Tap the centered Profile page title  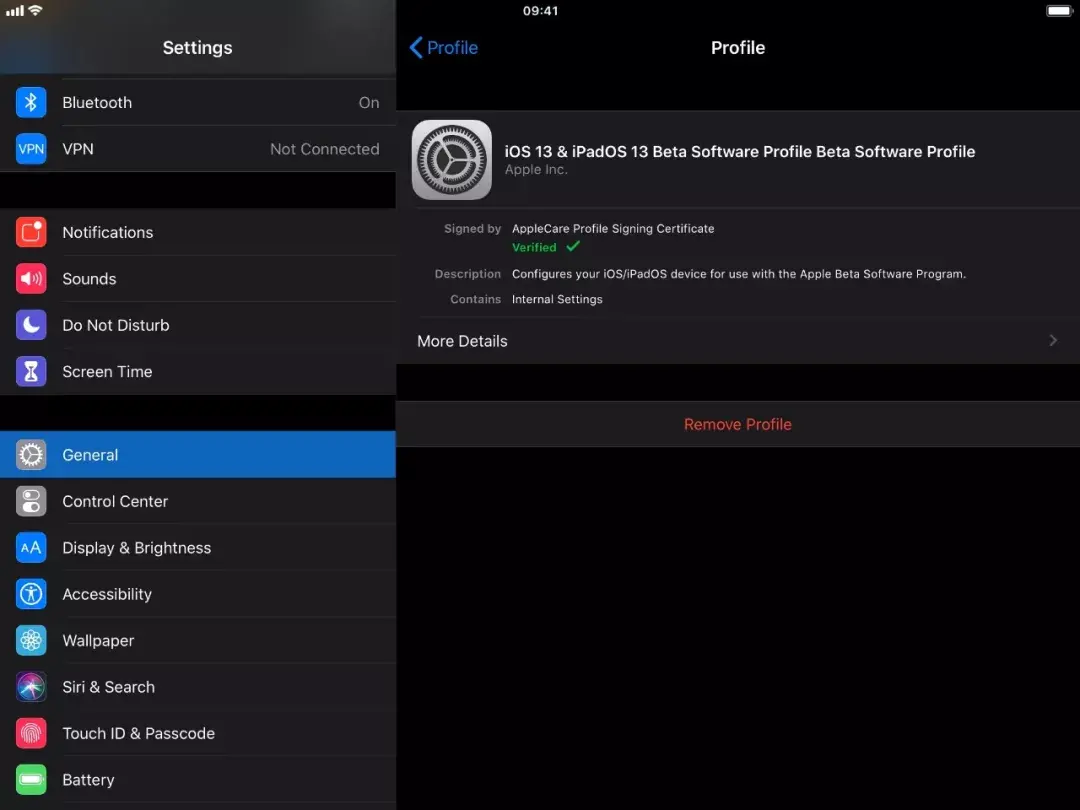738,48
